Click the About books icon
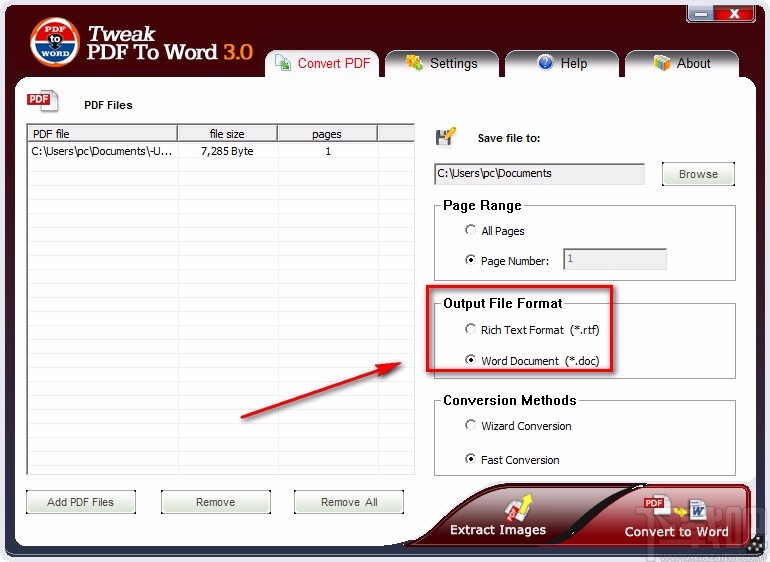Image resolution: width=770 pixels, height=562 pixels. [x=661, y=63]
